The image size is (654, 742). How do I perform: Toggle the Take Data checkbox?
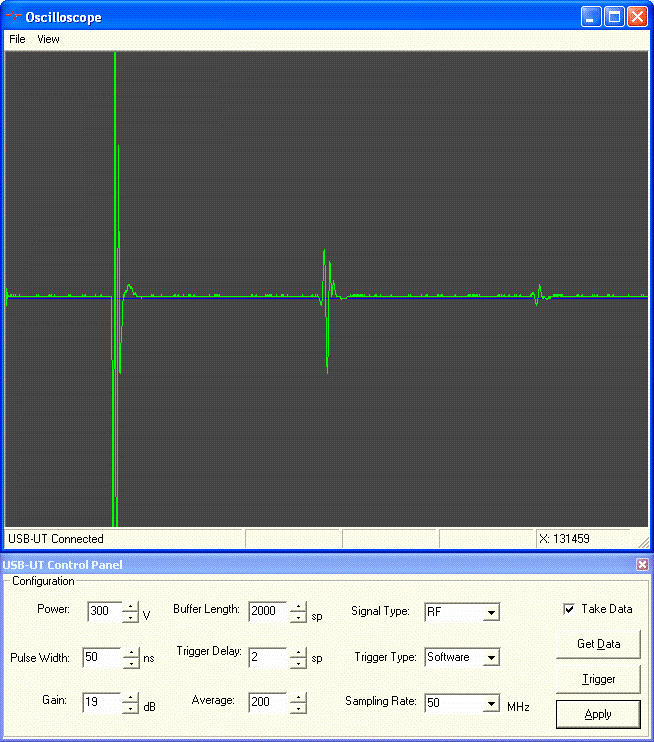(569, 609)
